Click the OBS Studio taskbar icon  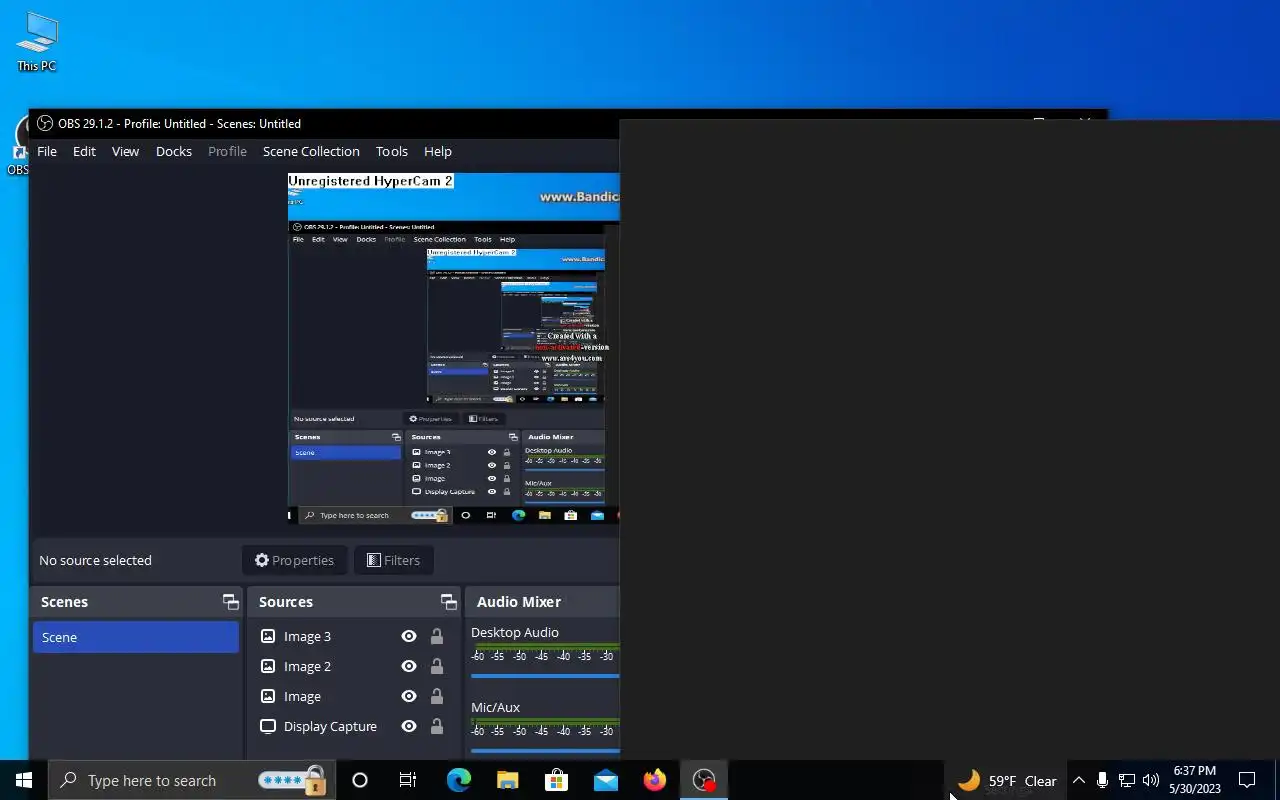point(704,780)
